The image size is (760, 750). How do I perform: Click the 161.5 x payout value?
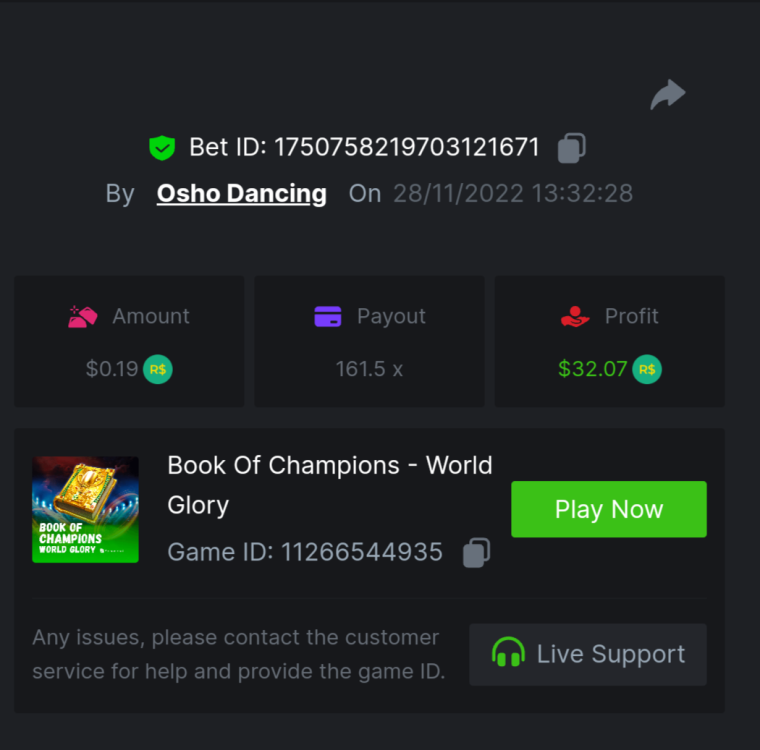(369, 369)
